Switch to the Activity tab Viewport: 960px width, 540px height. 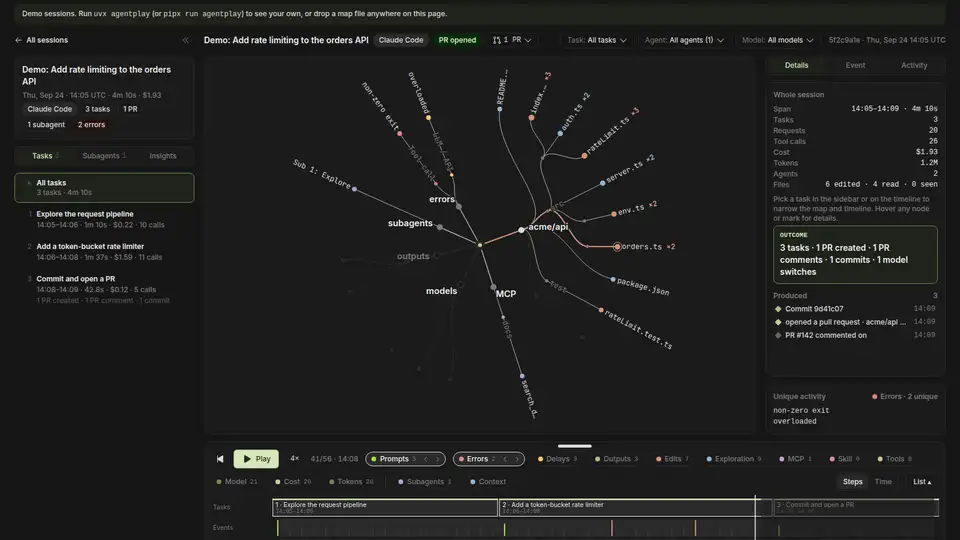click(x=913, y=65)
